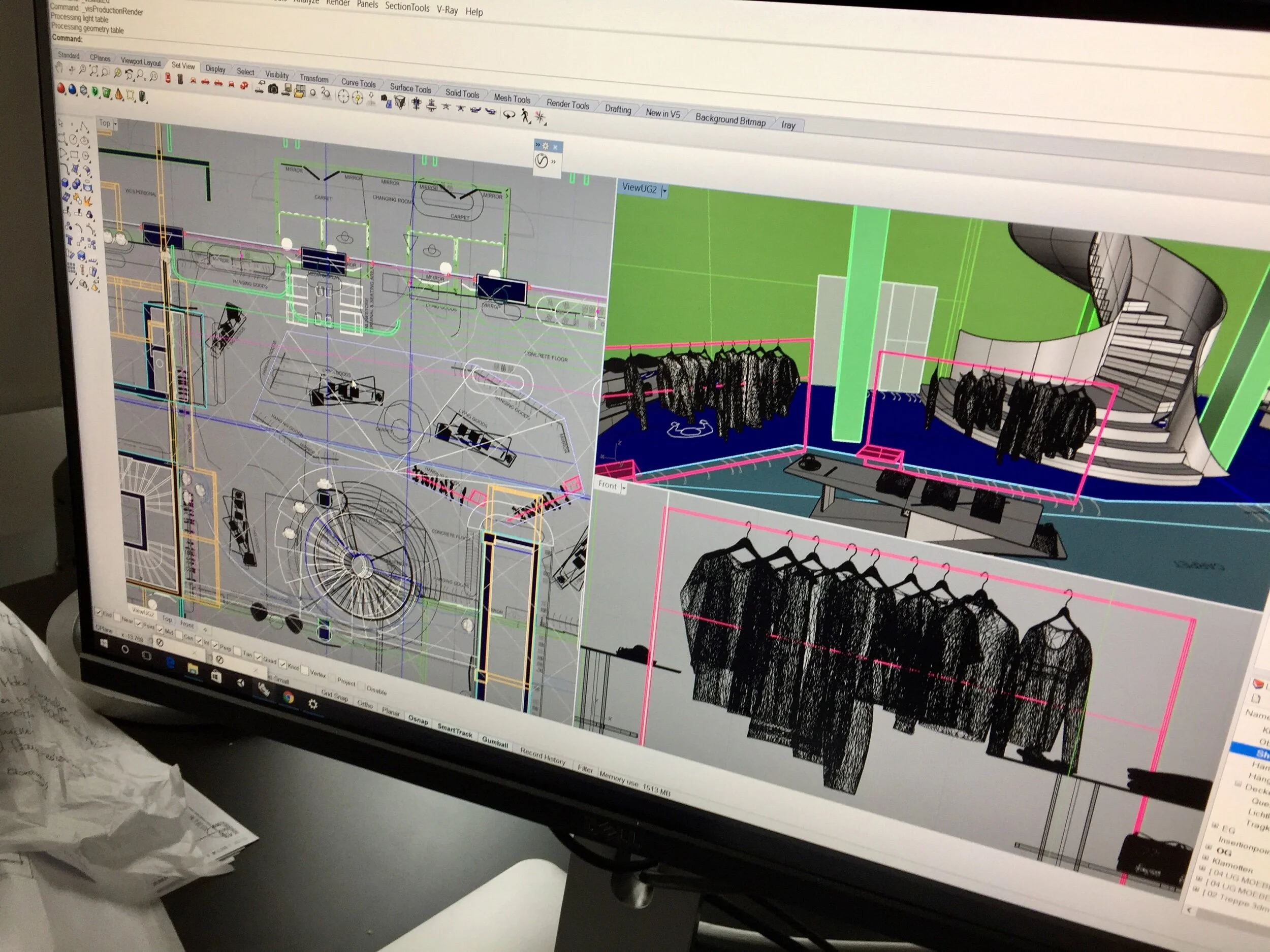
Task: Click the red sphere render icon
Action: click(61, 89)
